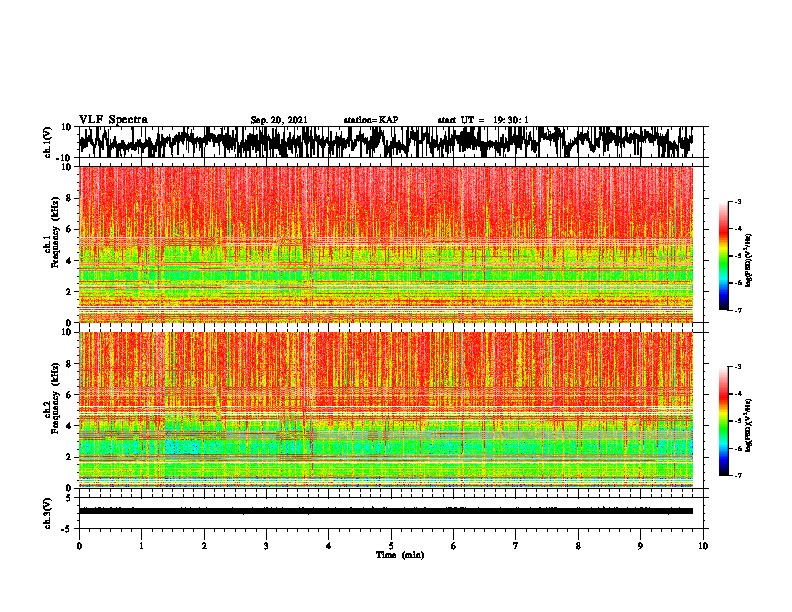
Task: Click the 'VLF Spectra' title text
Action: point(113,120)
